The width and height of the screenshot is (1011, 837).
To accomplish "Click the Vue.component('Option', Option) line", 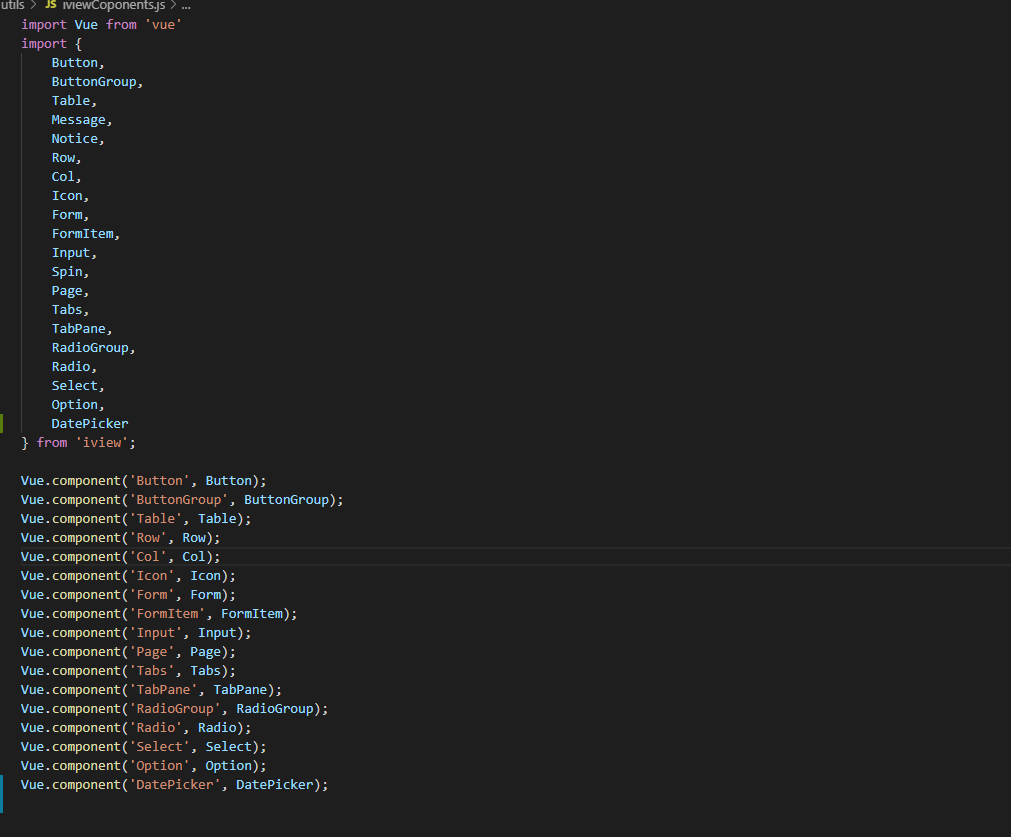I will coord(143,766).
